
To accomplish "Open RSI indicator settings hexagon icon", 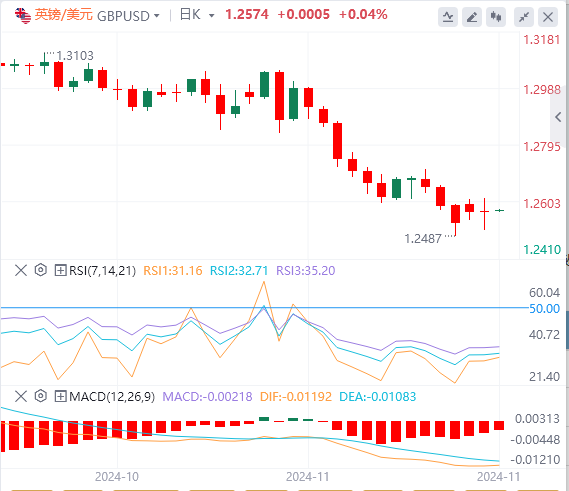I will [41, 270].
